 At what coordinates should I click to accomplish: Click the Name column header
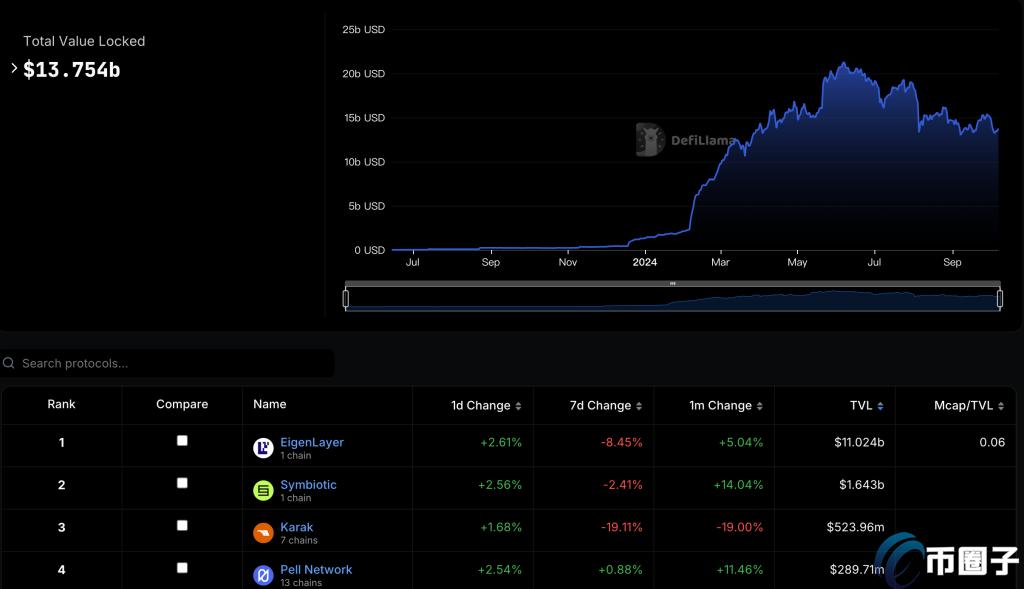pyautogui.click(x=270, y=404)
